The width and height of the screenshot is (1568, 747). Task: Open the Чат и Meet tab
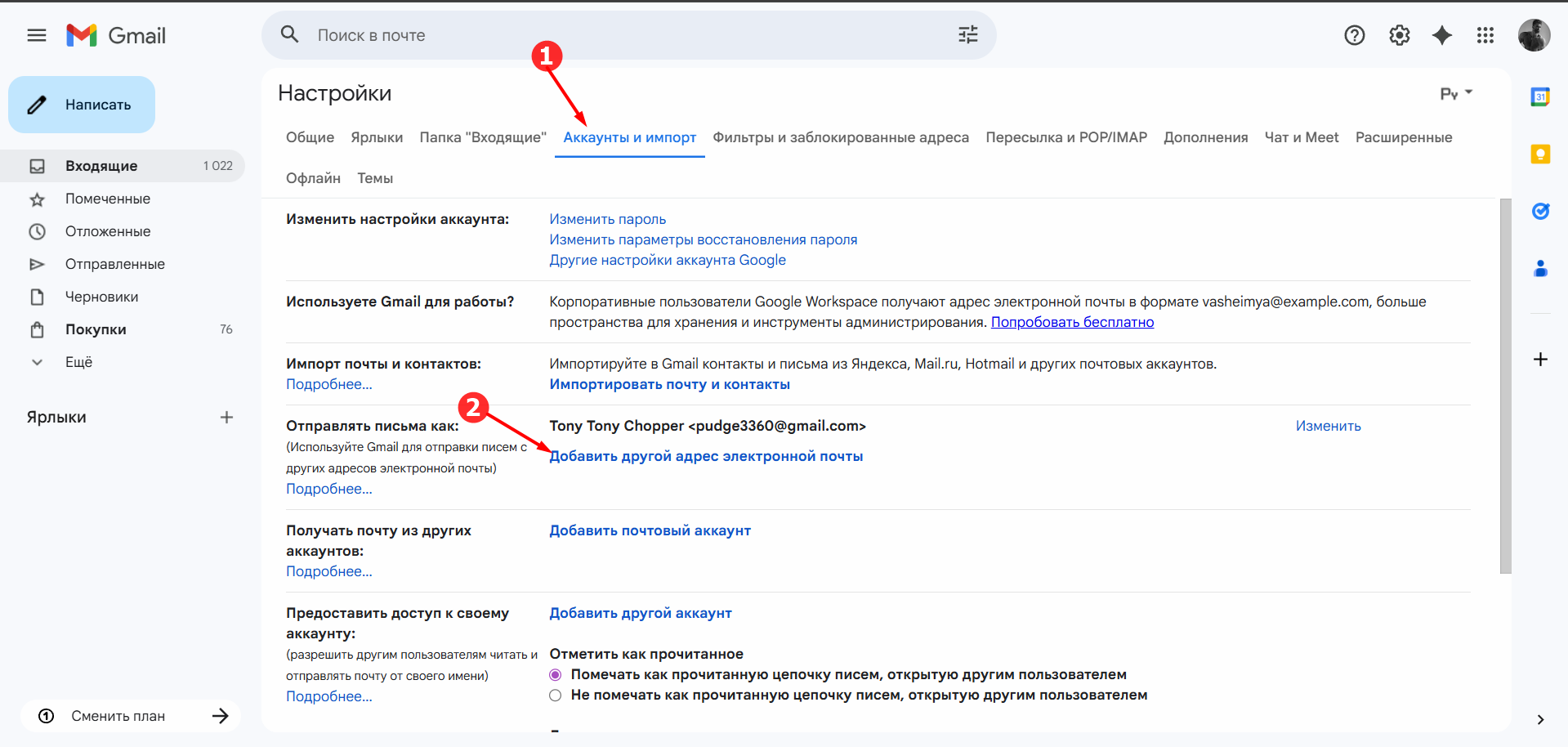1302,137
